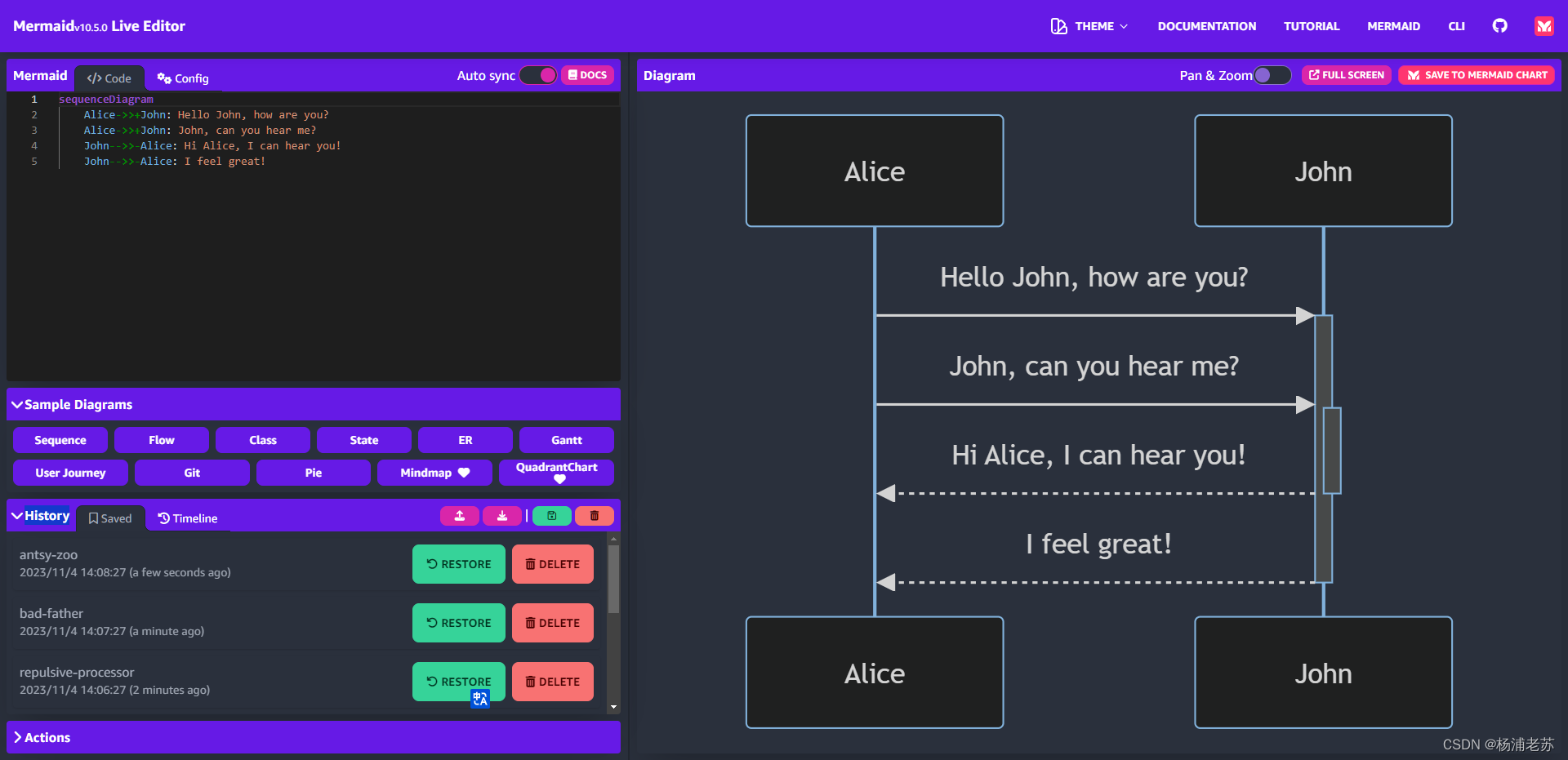
Task: Click the Mermaid Chart logo icon in the header
Action: (x=1543, y=26)
